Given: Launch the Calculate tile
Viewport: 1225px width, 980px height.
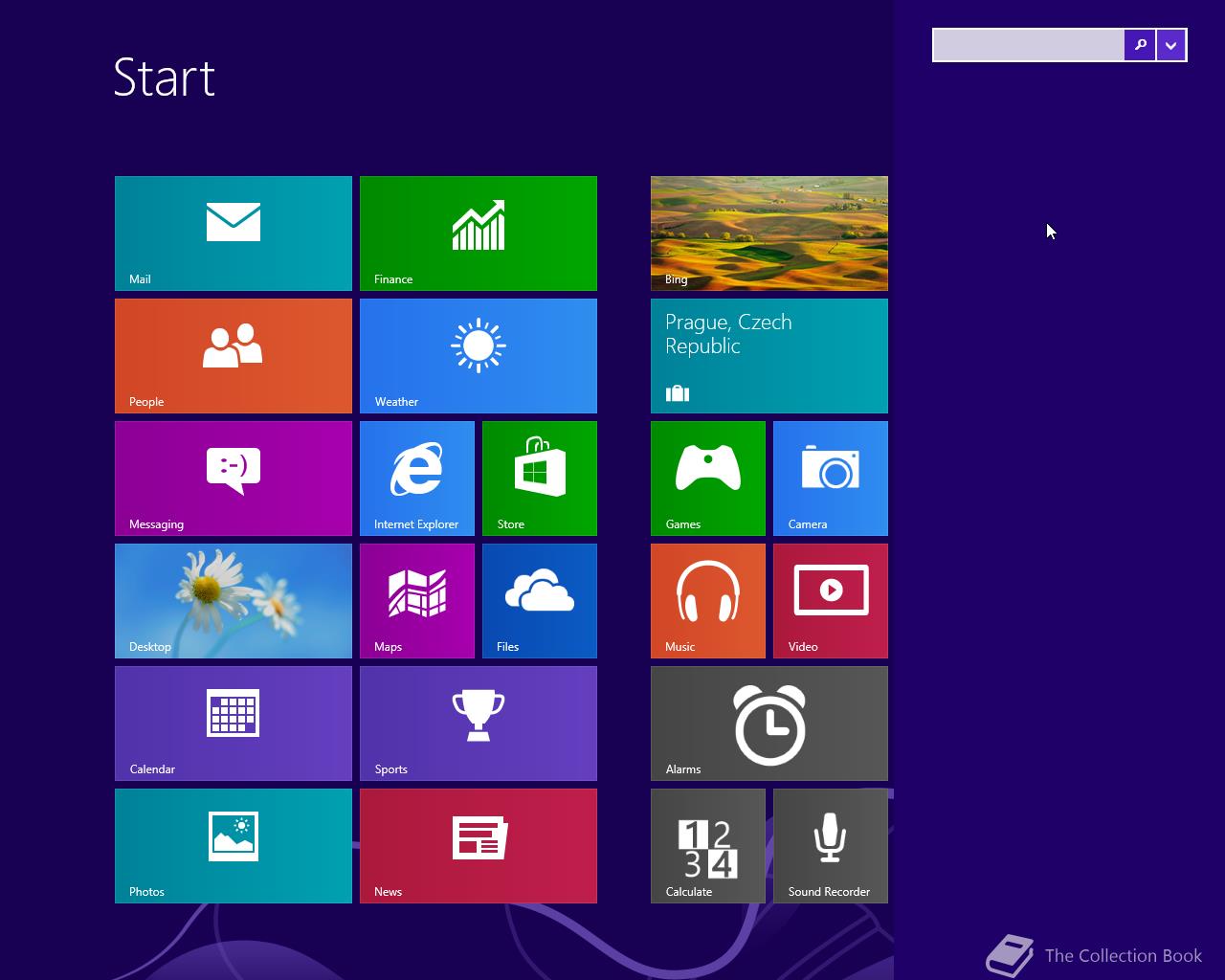Looking at the screenshot, I should [x=708, y=846].
